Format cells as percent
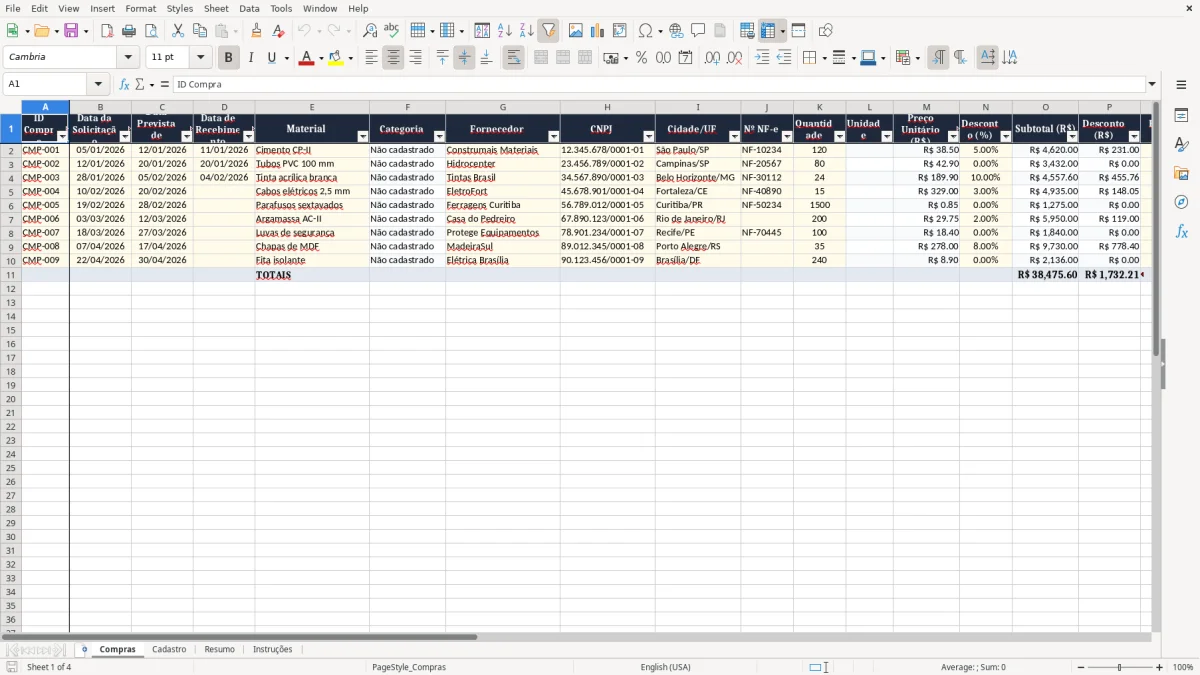1200x675 pixels. [642, 58]
